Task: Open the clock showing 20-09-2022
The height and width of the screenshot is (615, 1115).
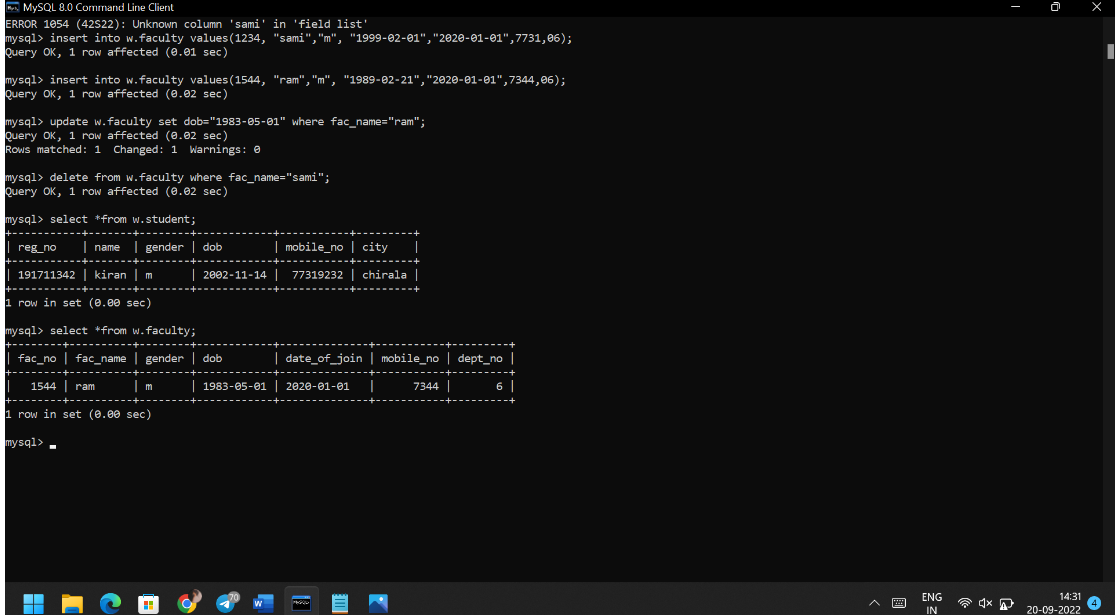Action: click(1052, 602)
